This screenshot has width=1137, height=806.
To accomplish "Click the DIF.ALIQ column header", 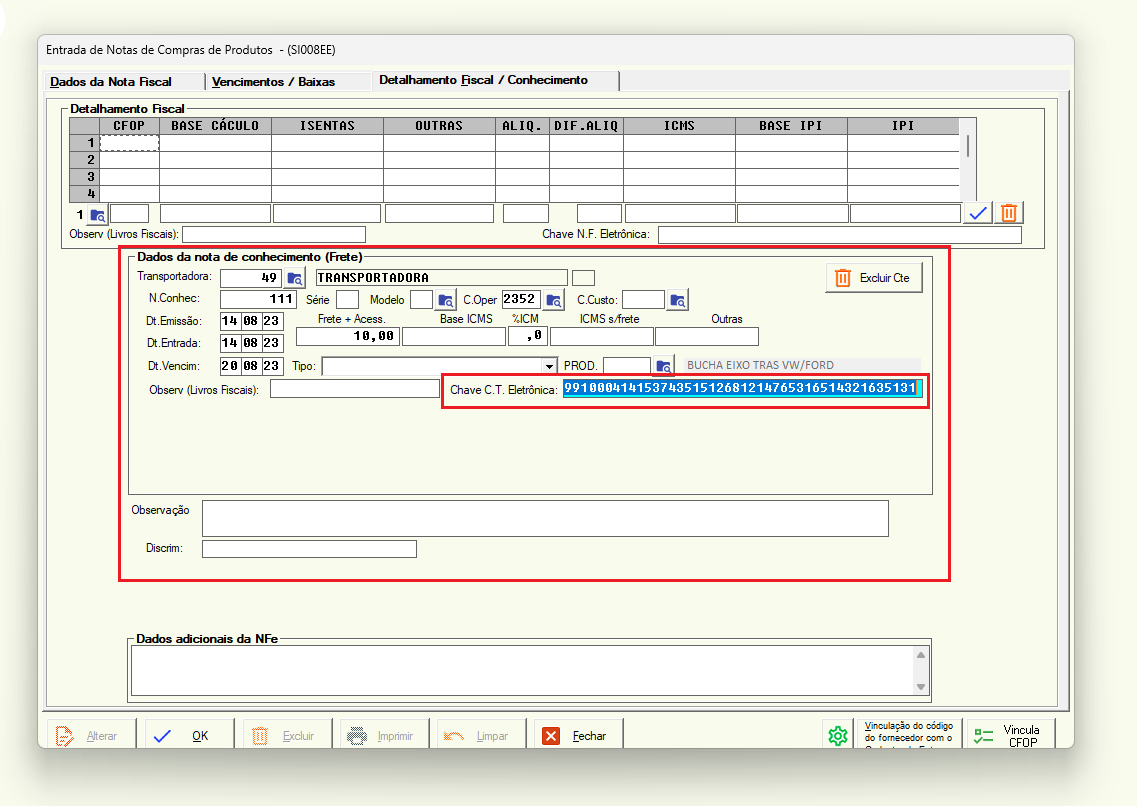I will 586,126.
